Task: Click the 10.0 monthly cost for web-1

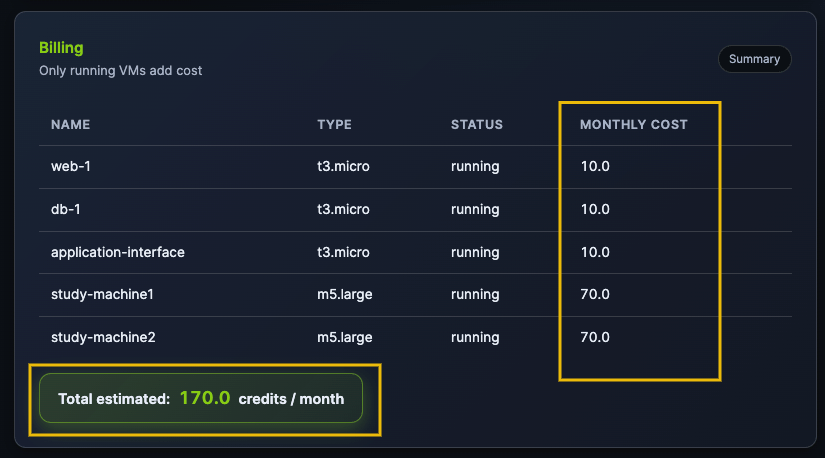Action: (x=595, y=166)
